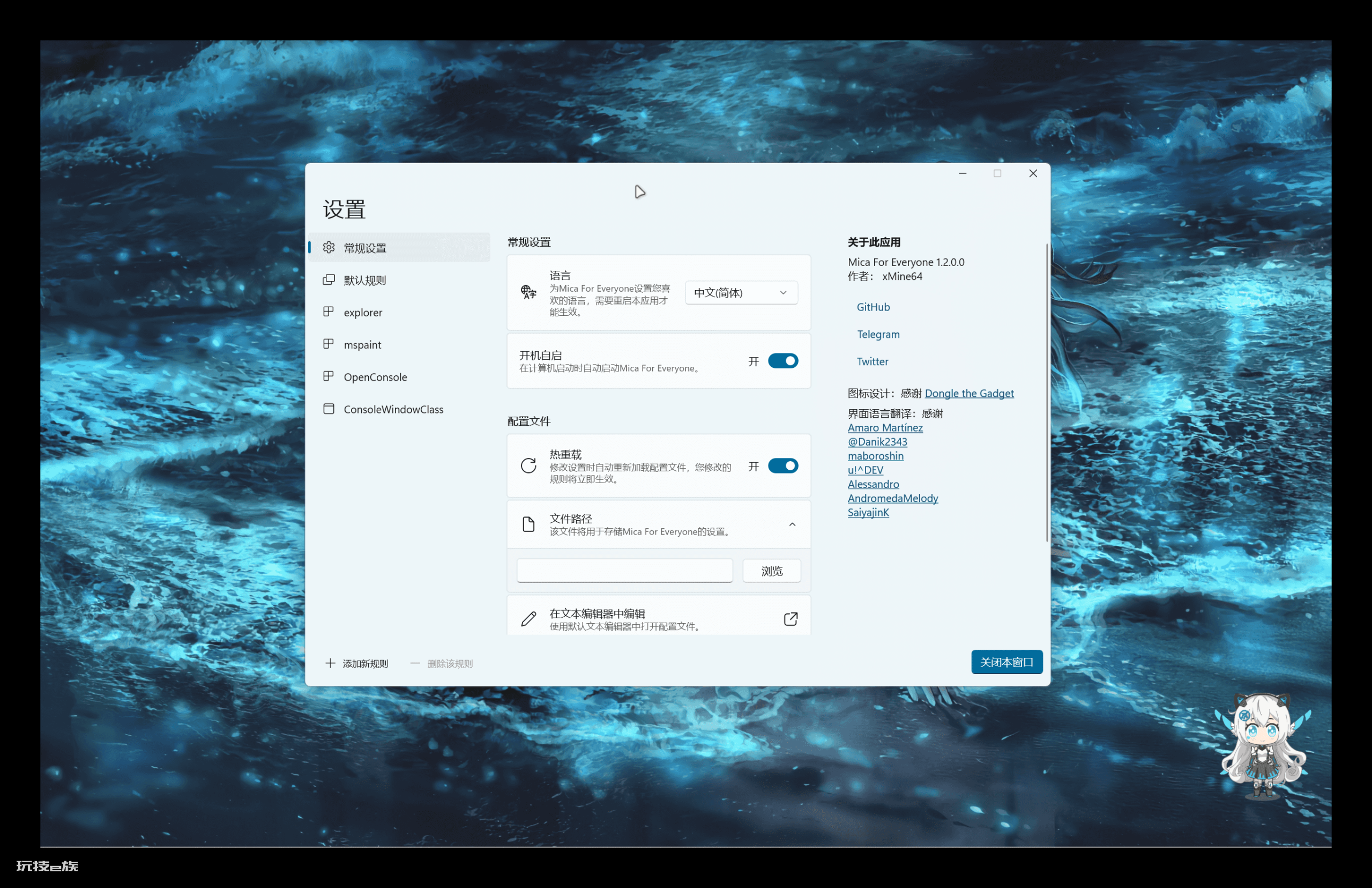Image resolution: width=1372 pixels, height=888 pixels.
Task: Open the Alessandro link
Action: [873, 484]
